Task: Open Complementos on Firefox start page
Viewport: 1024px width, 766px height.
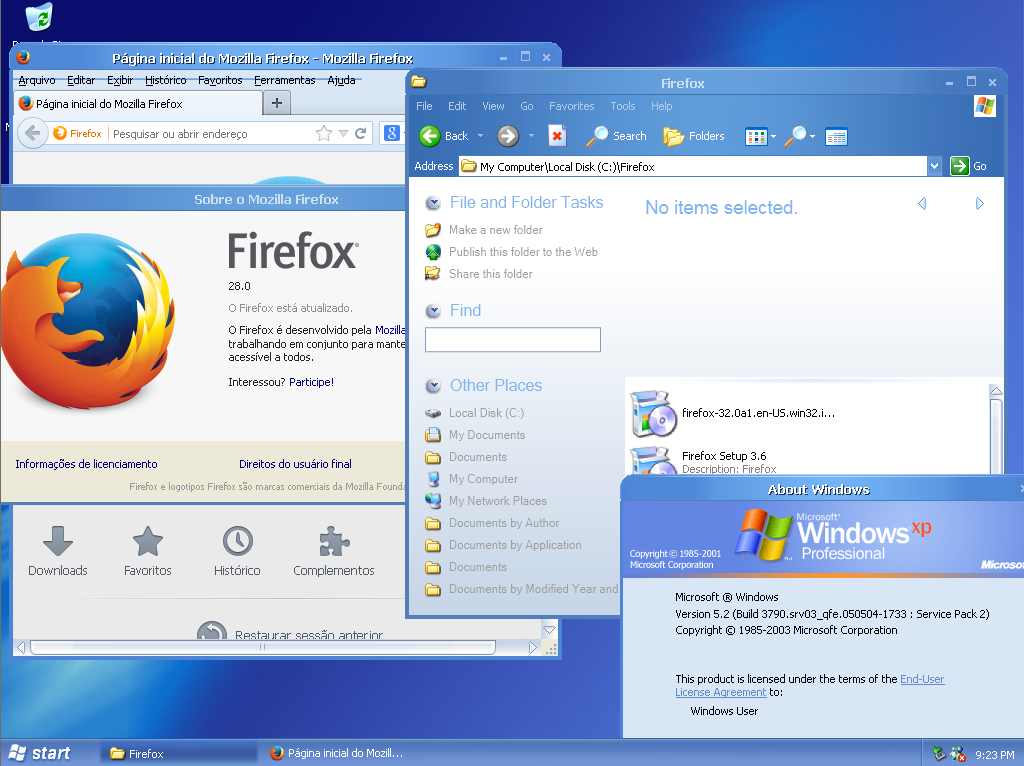Action: tap(334, 551)
